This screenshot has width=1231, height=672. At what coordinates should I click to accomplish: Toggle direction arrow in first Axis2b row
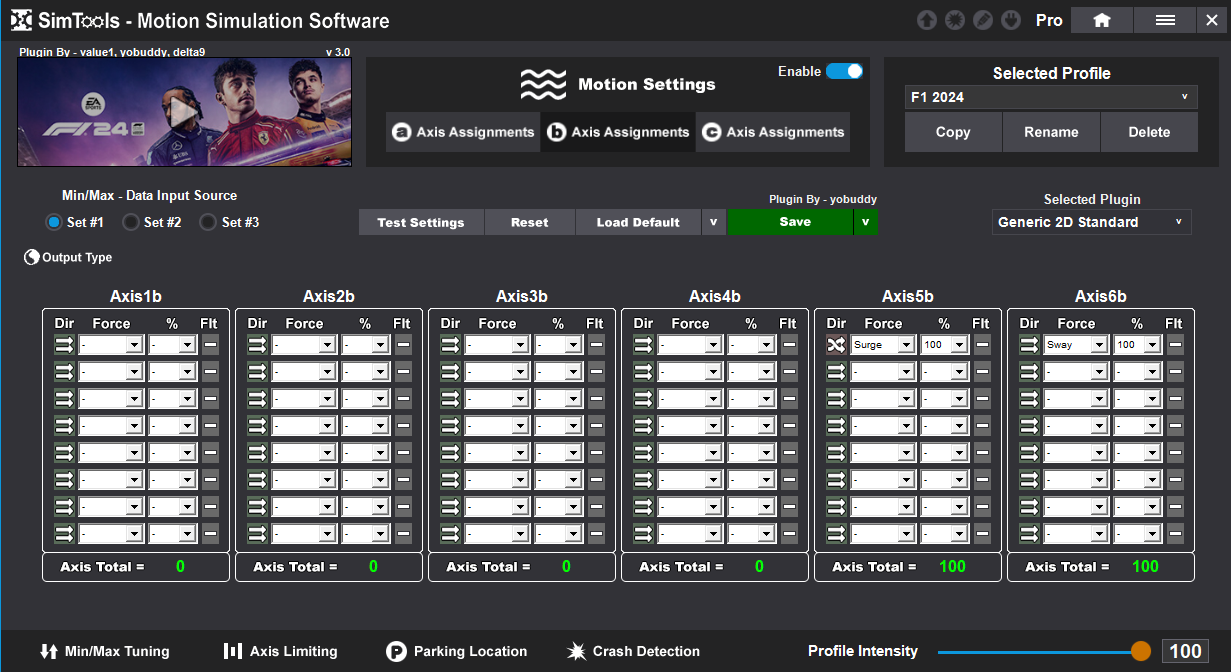tap(257, 344)
